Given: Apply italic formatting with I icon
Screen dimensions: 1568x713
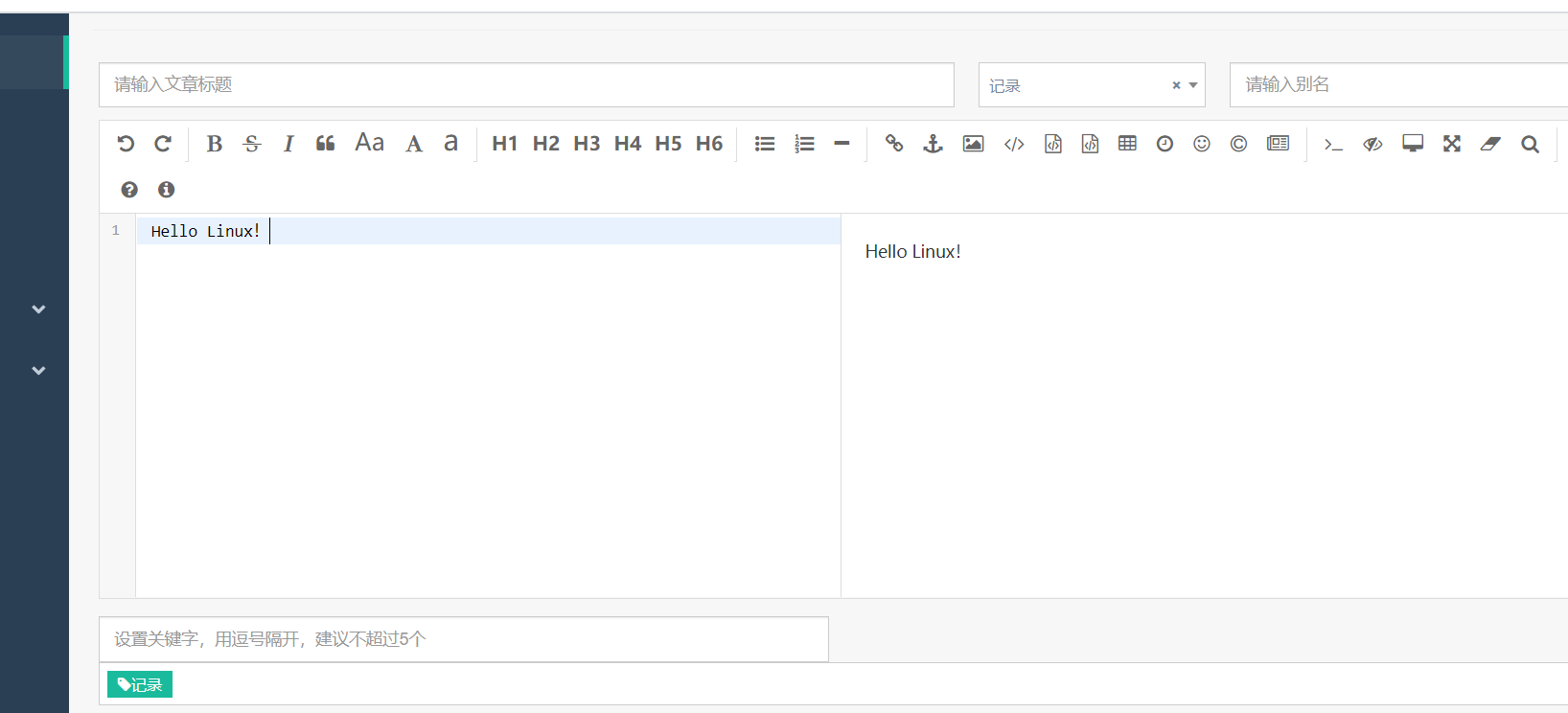Looking at the screenshot, I should click(288, 144).
